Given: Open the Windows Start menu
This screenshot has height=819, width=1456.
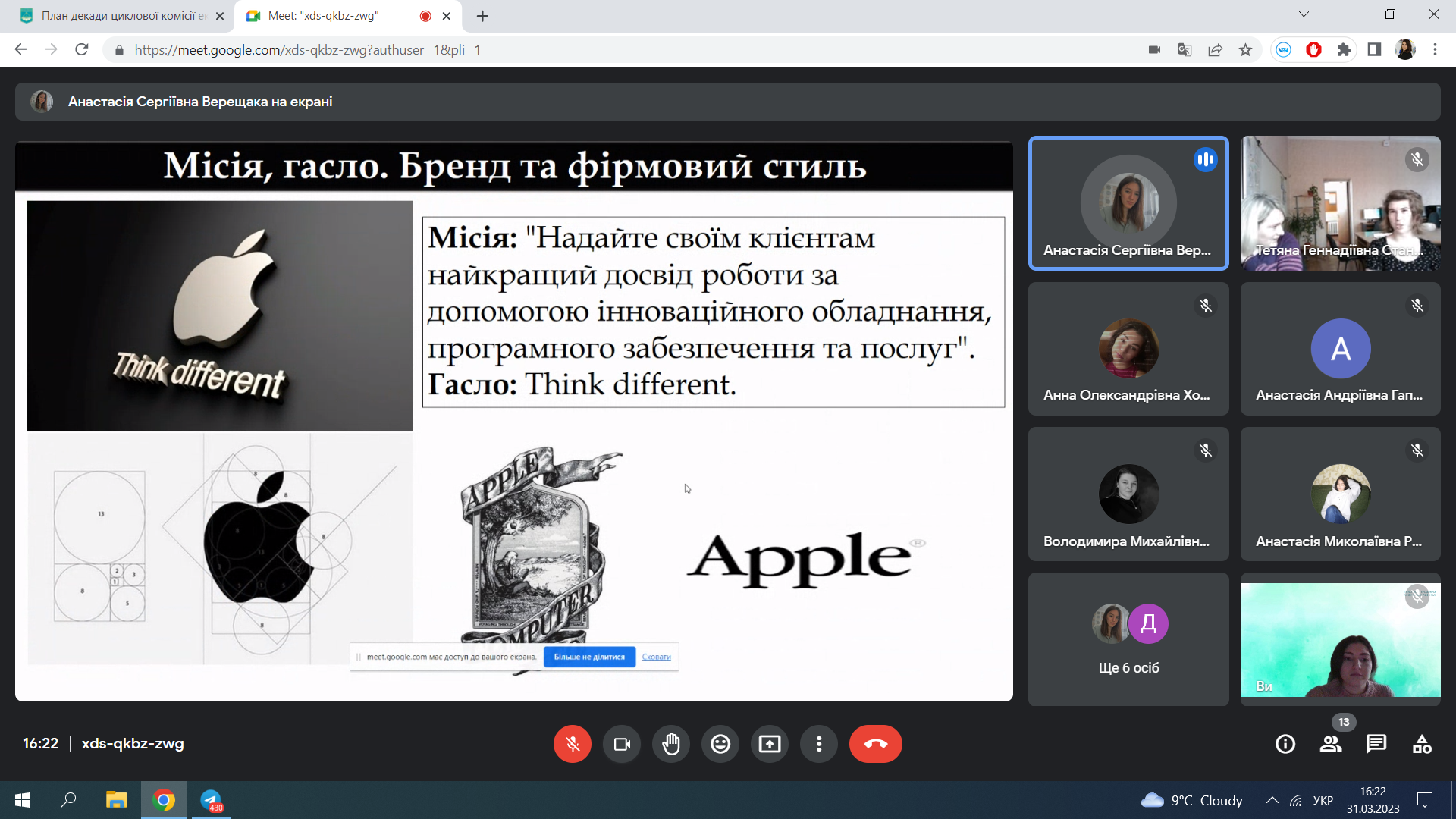Looking at the screenshot, I should pyautogui.click(x=23, y=800).
